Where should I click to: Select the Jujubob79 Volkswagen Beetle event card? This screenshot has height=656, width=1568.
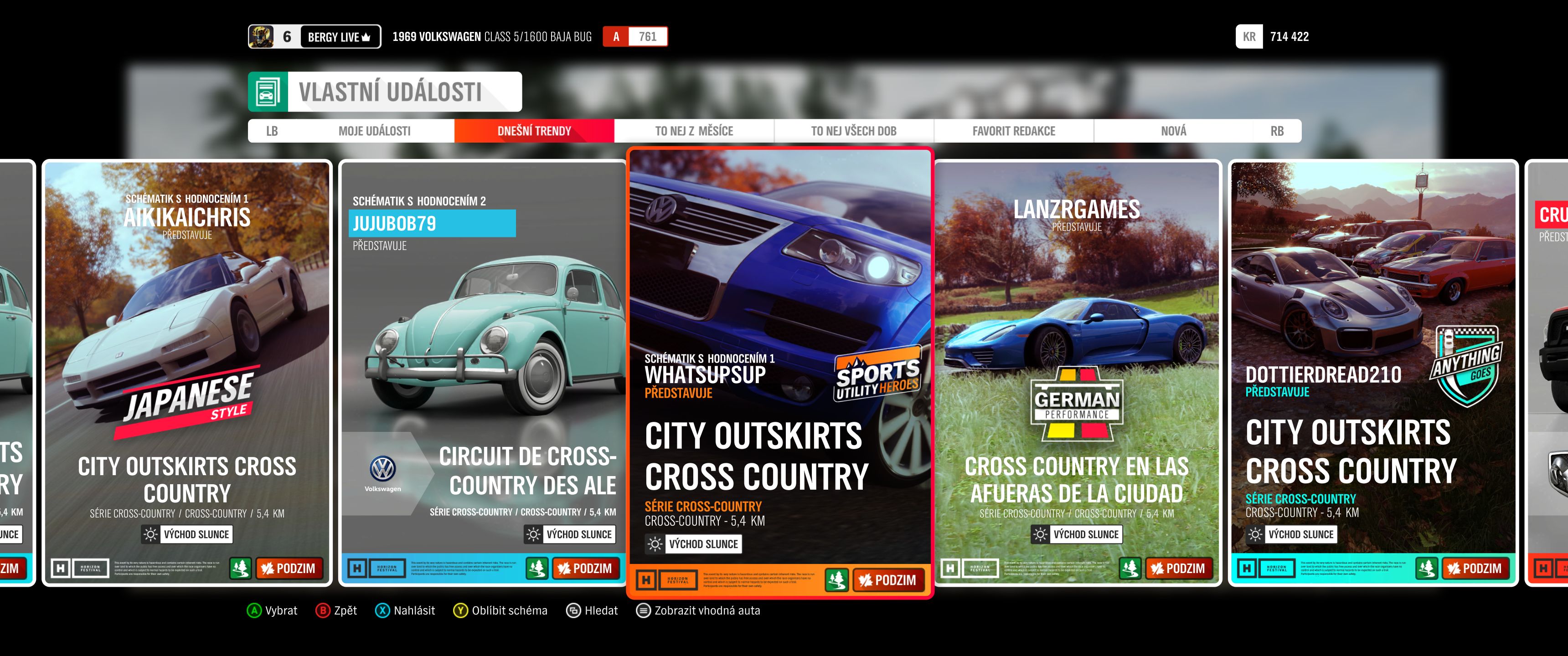click(x=483, y=373)
